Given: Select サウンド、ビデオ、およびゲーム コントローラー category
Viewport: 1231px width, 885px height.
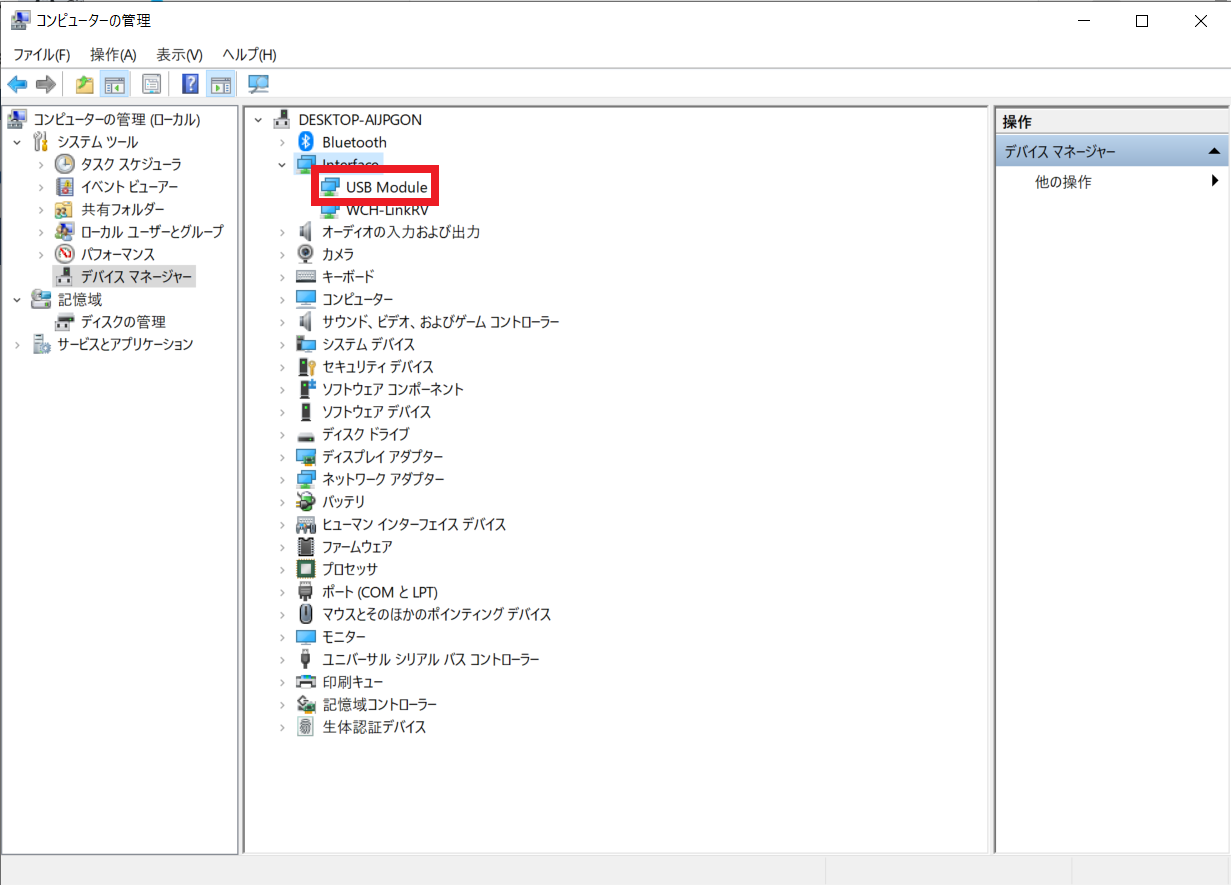Looking at the screenshot, I should pos(441,322).
